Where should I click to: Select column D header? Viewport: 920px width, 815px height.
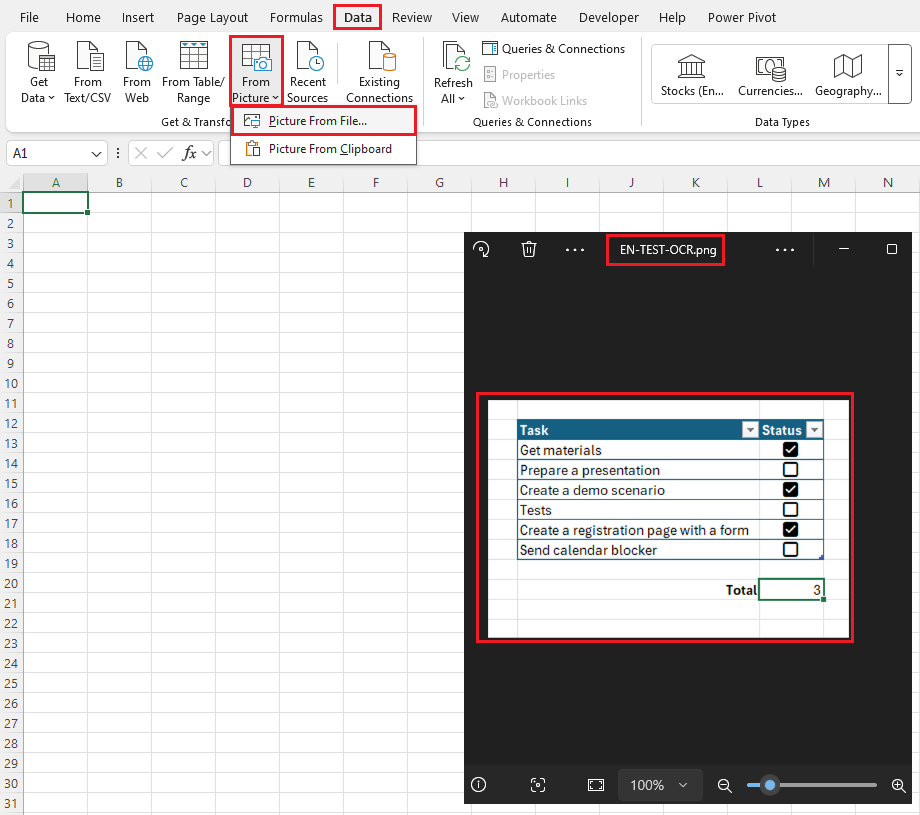pyautogui.click(x=247, y=182)
